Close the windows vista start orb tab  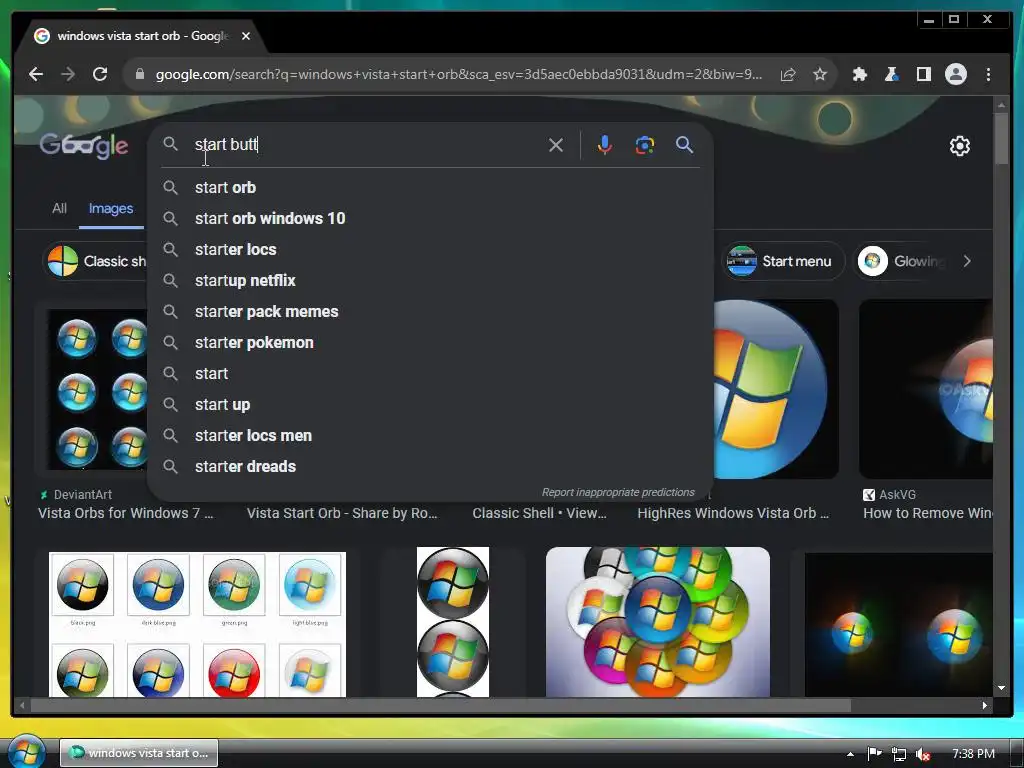pyautogui.click(x=246, y=36)
